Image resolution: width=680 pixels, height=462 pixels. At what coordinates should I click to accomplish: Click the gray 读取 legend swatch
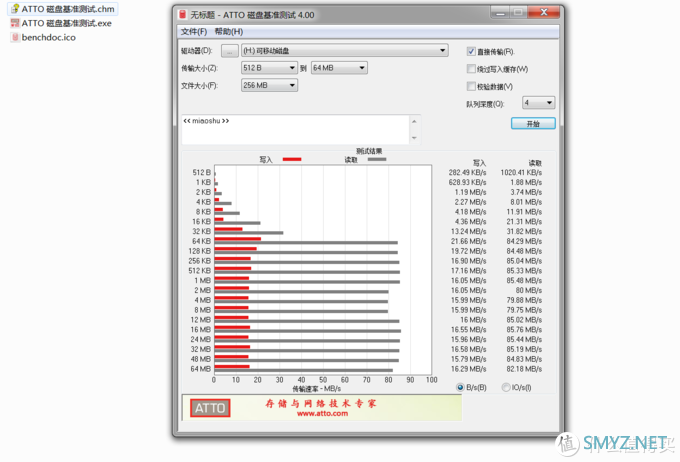[377, 159]
